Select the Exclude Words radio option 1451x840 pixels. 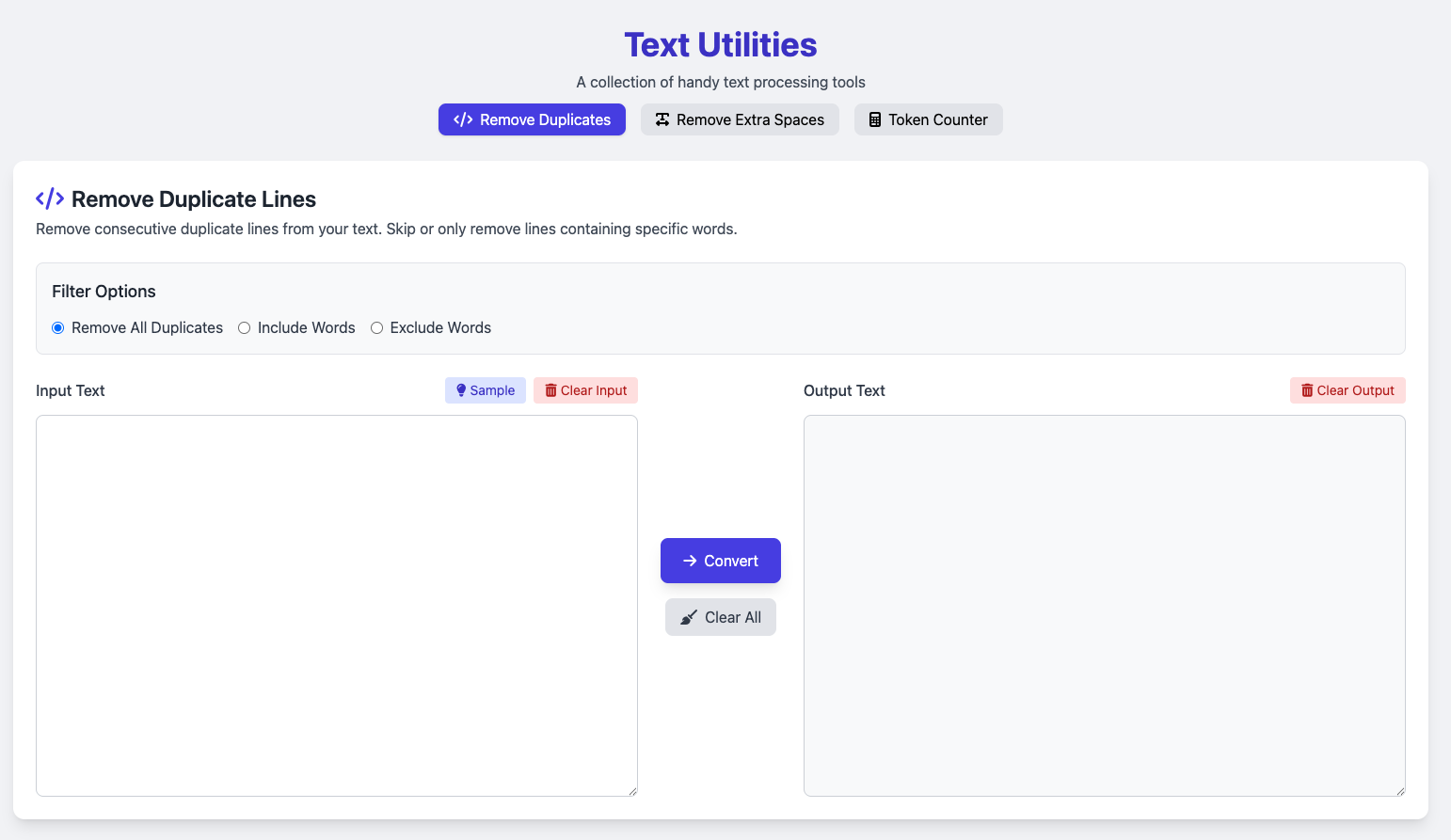[x=376, y=327]
